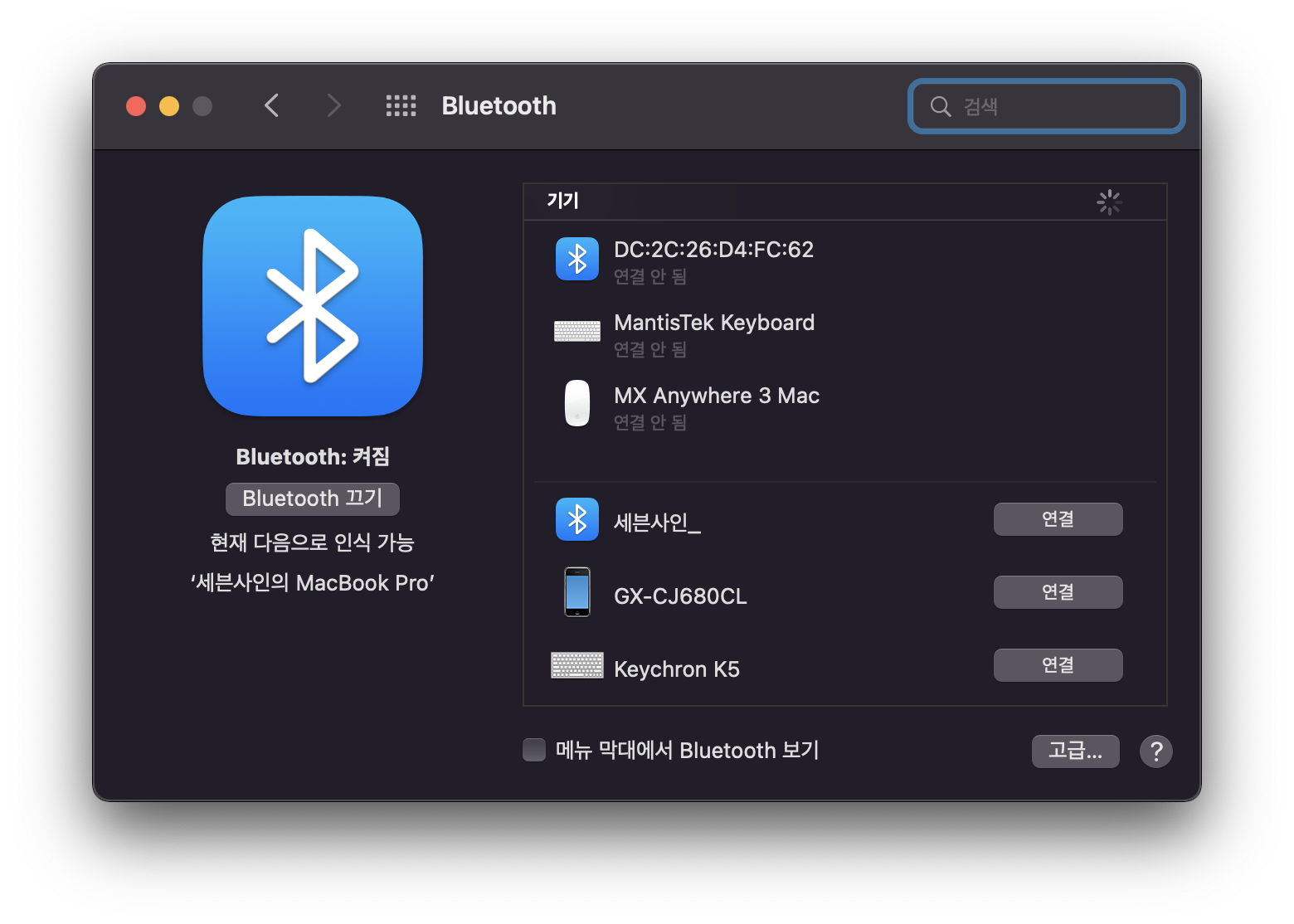Image resolution: width=1294 pixels, height=924 pixels.
Task: Click the large Bluetooth logo icon
Action: (313, 306)
